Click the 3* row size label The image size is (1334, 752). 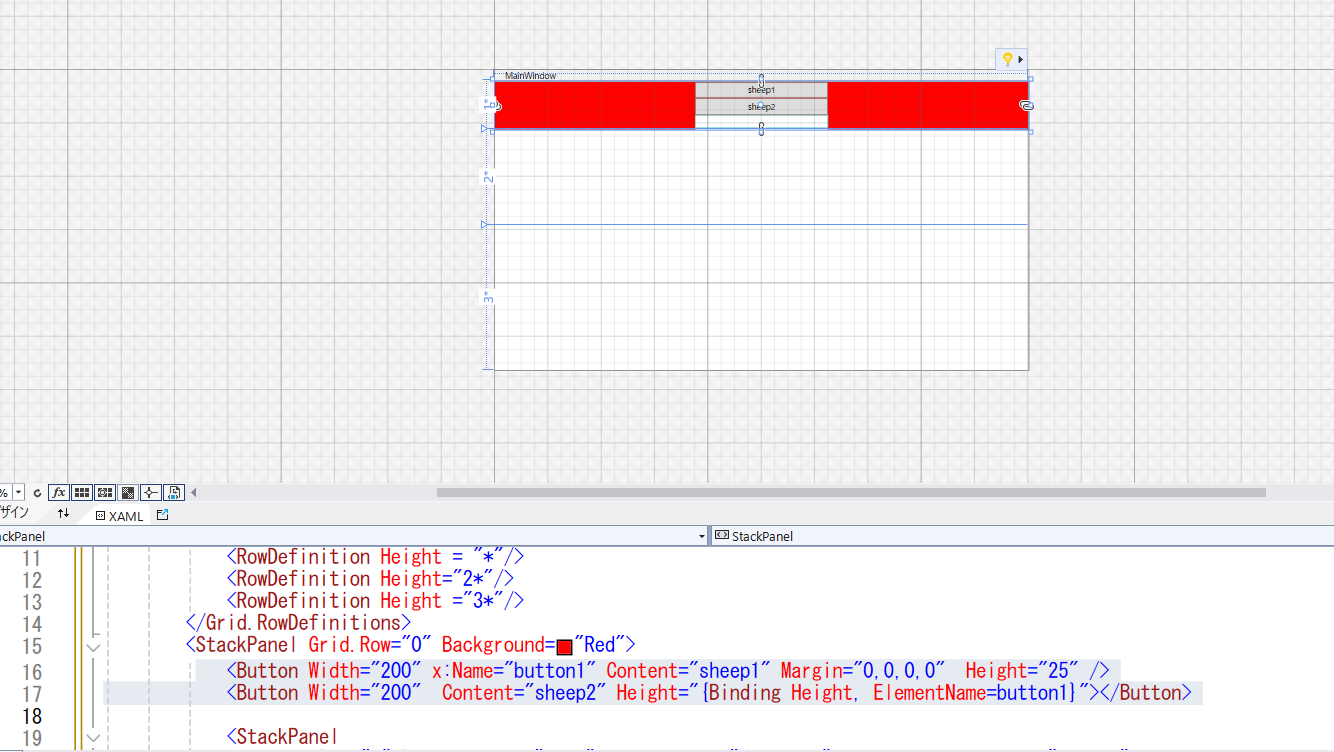[487, 298]
